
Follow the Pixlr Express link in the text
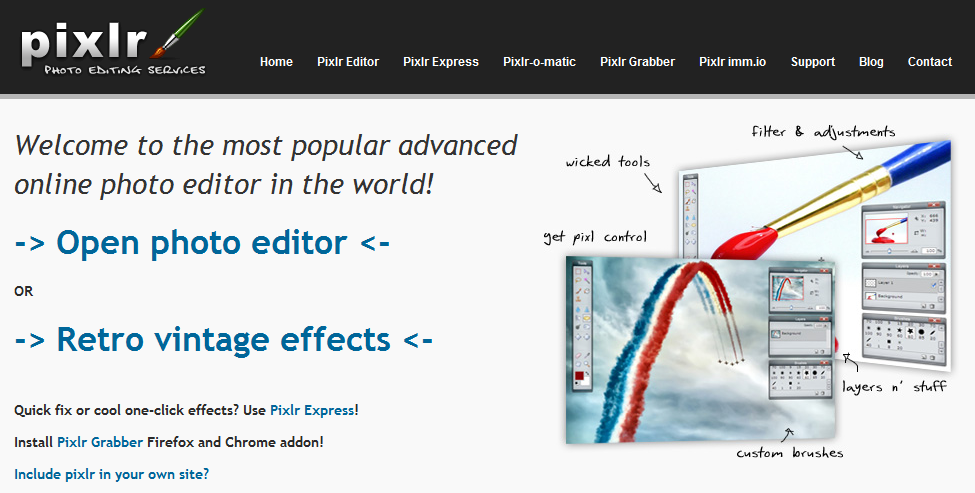click(x=312, y=410)
